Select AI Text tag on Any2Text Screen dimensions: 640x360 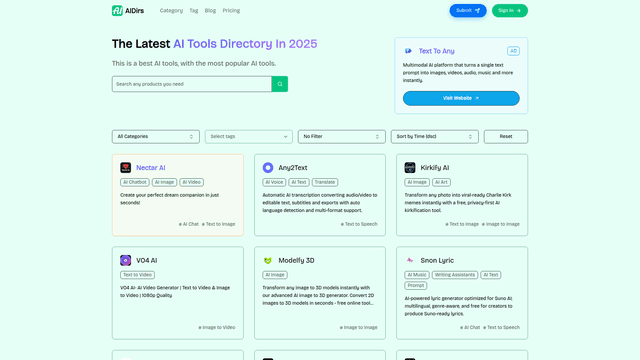299,182
